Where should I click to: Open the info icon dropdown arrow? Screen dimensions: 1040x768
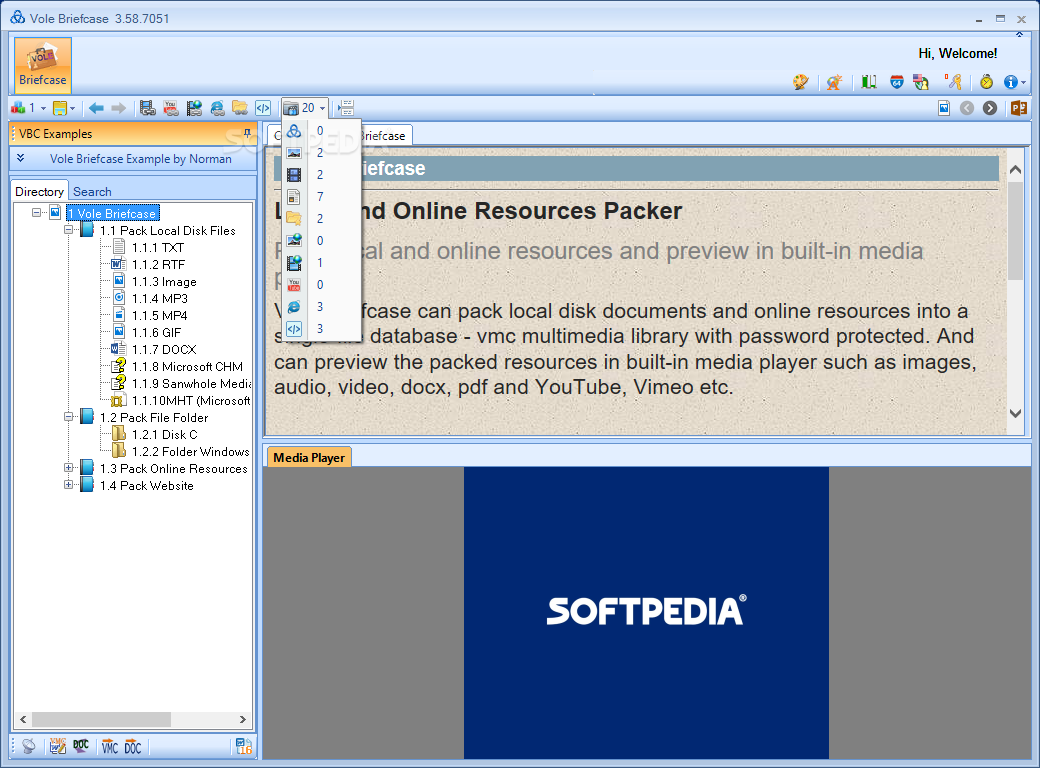[x=1023, y=83]
